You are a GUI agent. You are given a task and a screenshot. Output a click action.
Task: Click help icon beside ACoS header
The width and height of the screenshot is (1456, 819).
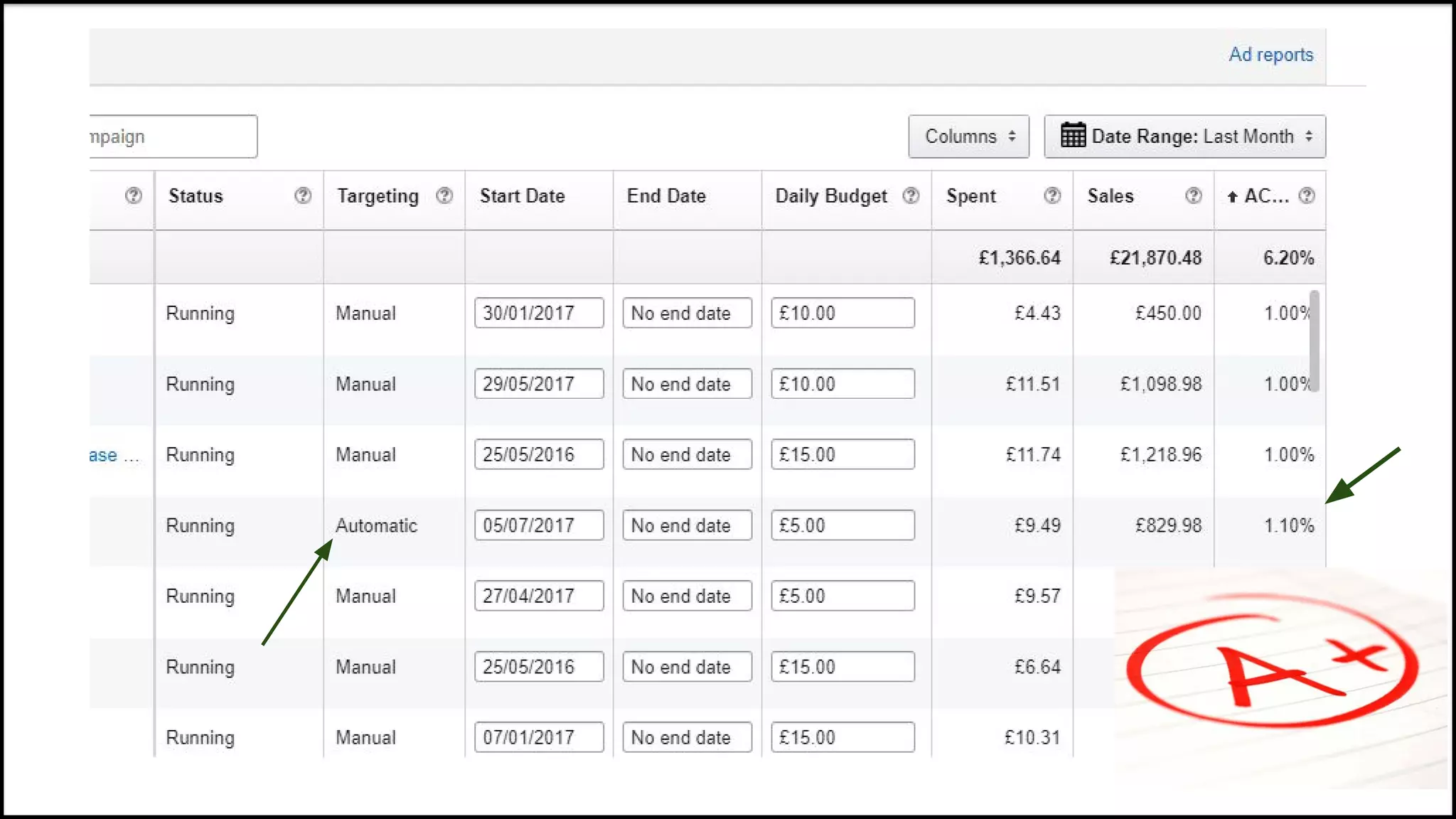(x=1307, y=196)
